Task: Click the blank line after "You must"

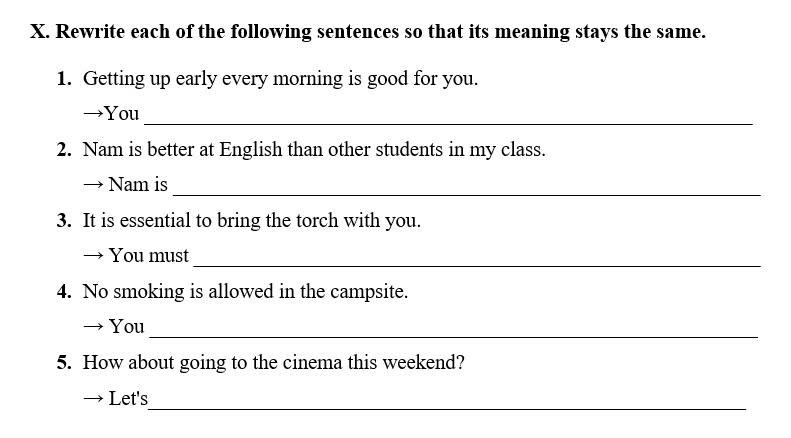Action: coord(476,259)
